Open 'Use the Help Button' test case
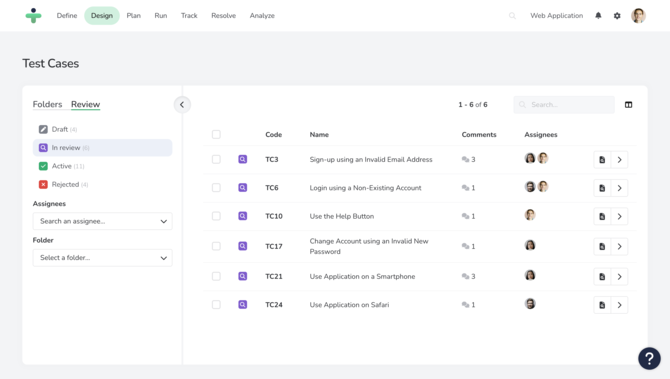The width and height of the screenshot is (670, 379). click(342, 216)
